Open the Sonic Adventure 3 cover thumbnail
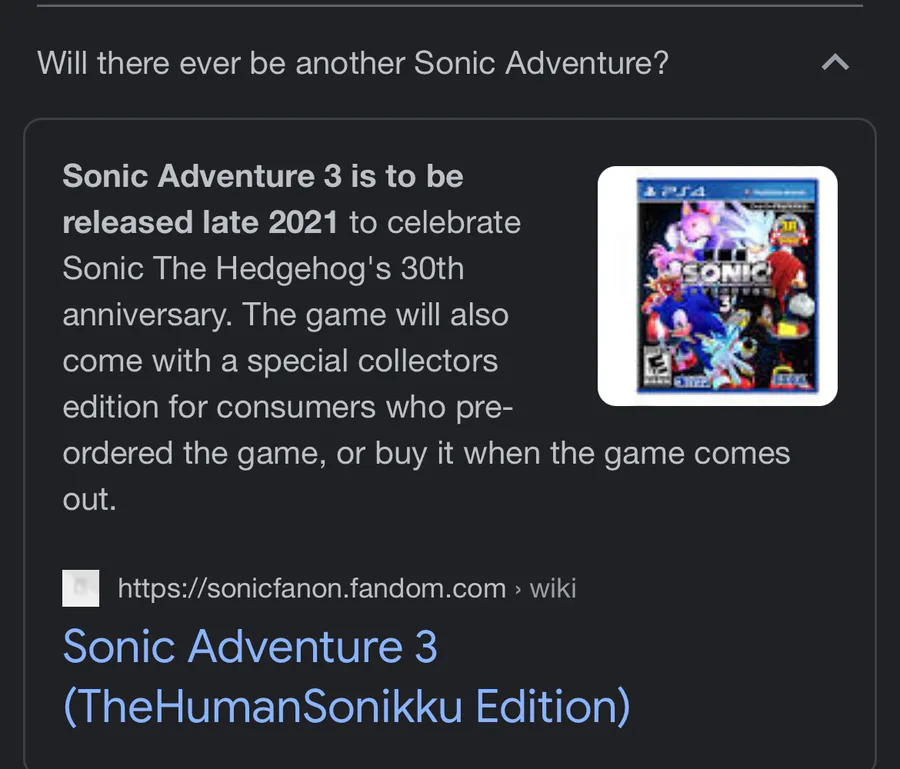The width and height of the screenshot is (900, 769). (717, 286)
